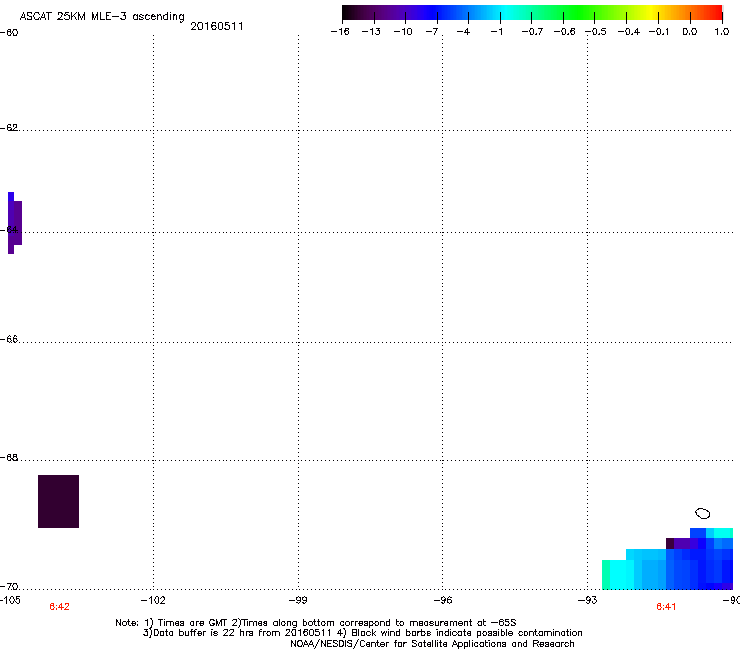Click the -60 latitude axis label
Screen dimensions: 740x650
9,33
